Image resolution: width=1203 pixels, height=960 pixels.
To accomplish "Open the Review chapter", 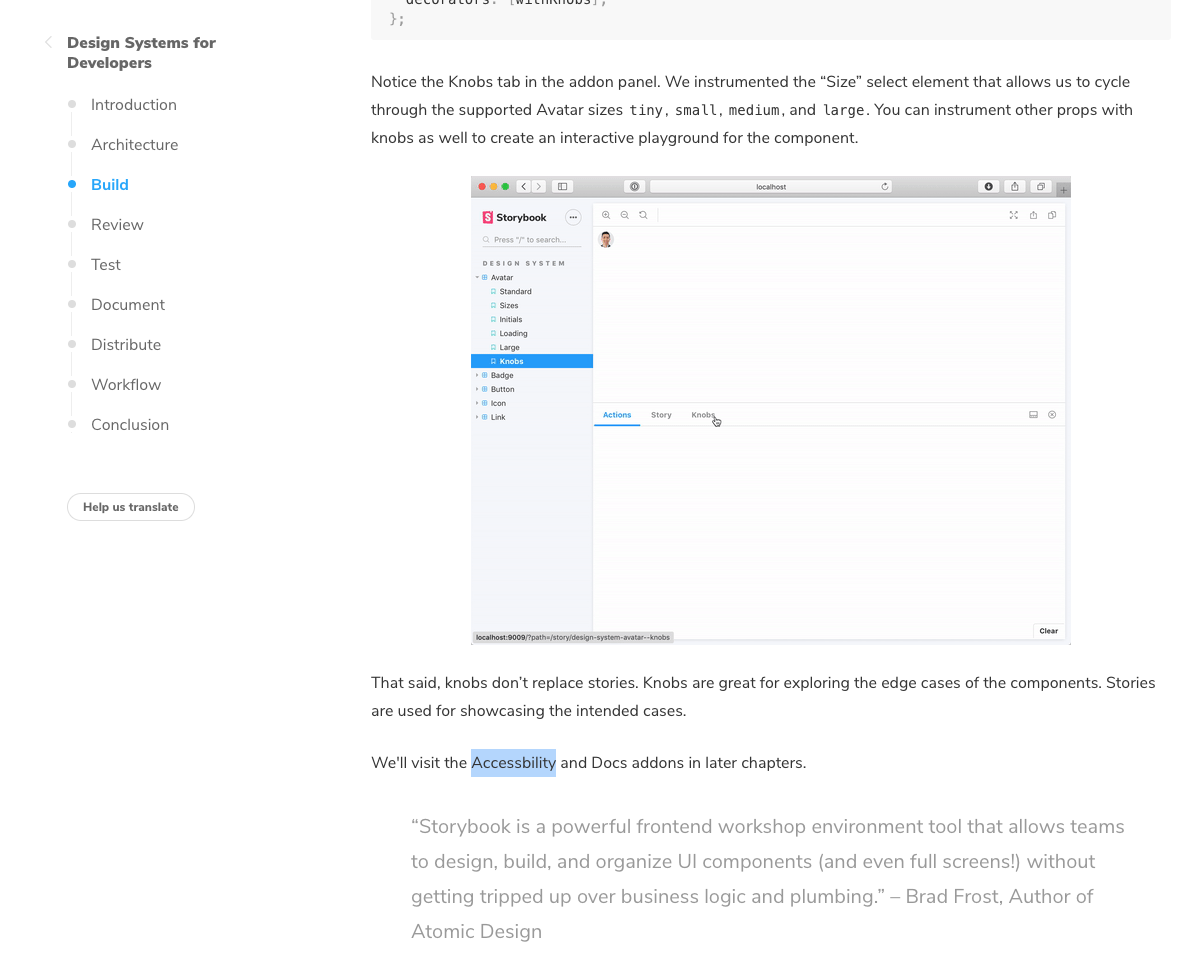I will pos(117,224).
